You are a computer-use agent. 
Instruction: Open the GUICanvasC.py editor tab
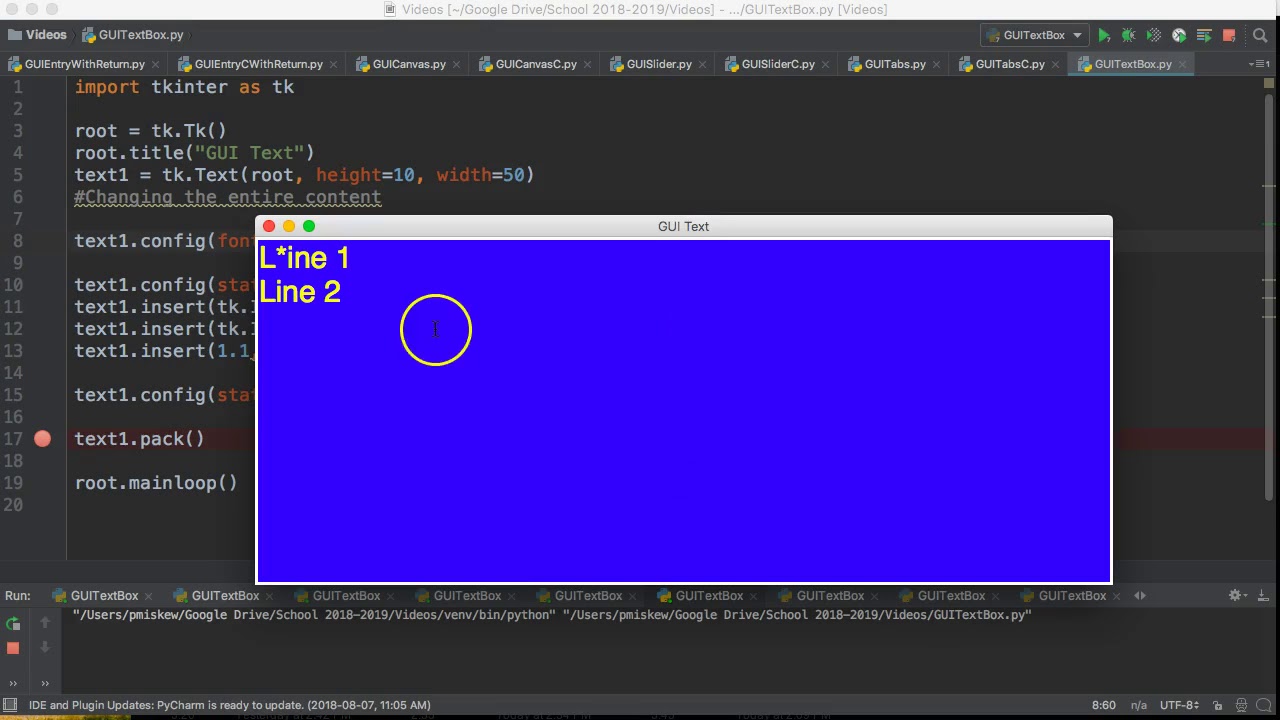click(x=536, y=64)
